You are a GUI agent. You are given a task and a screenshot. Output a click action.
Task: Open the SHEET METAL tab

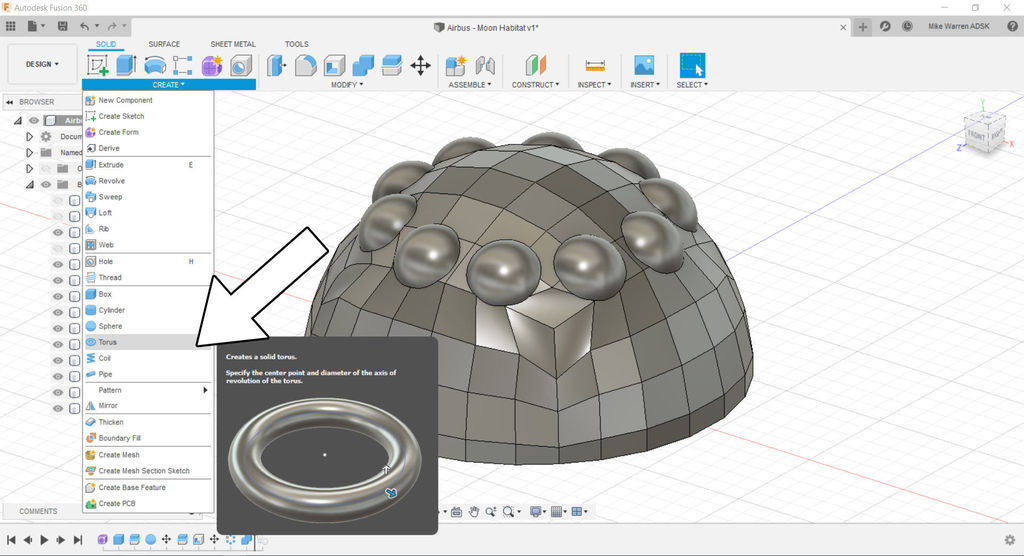(232, 44)
